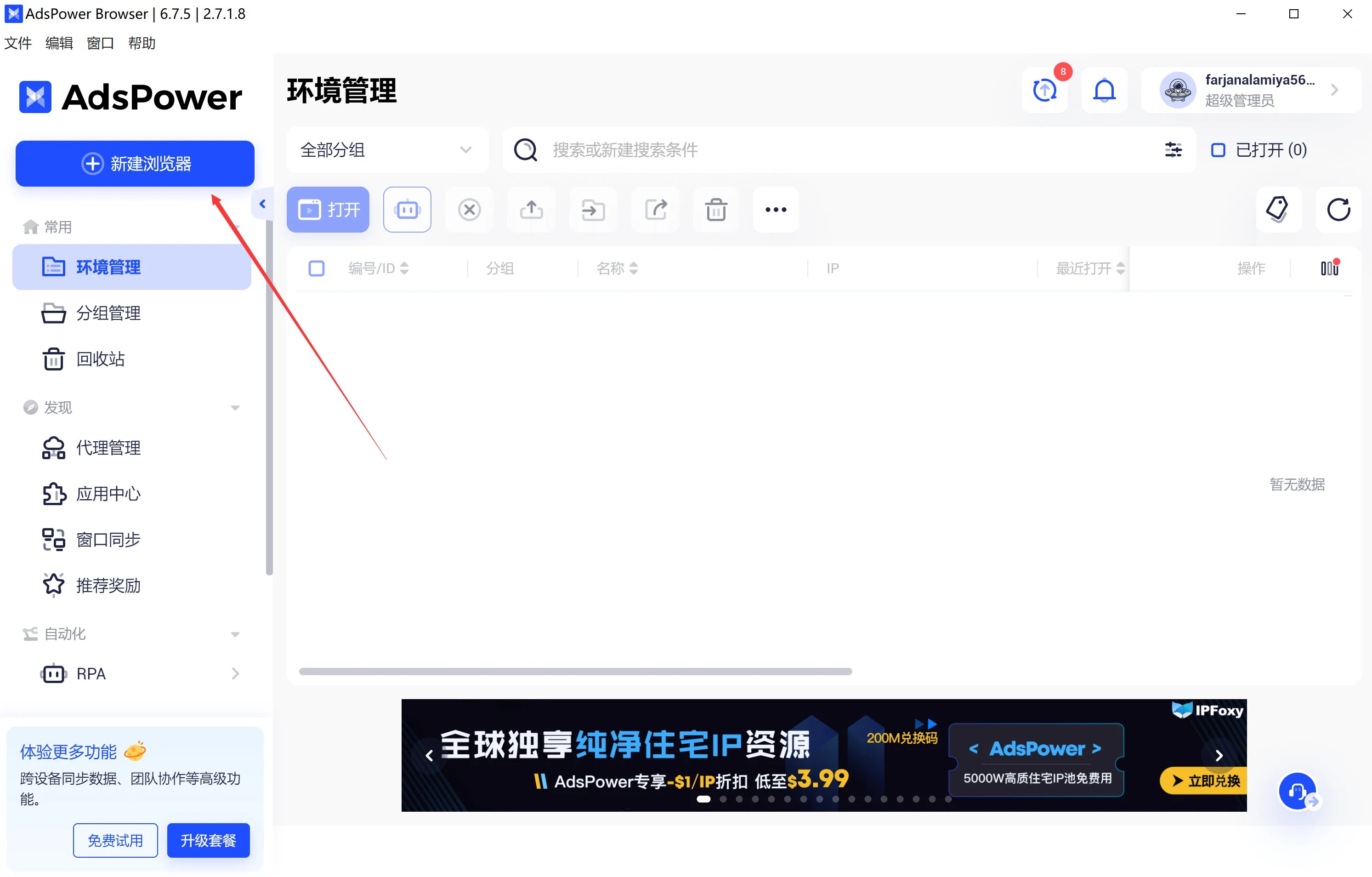Toggle the 已打开 (0) checkbox
This screenshot has width=1372, height=877.
(x=1218, y=150)
